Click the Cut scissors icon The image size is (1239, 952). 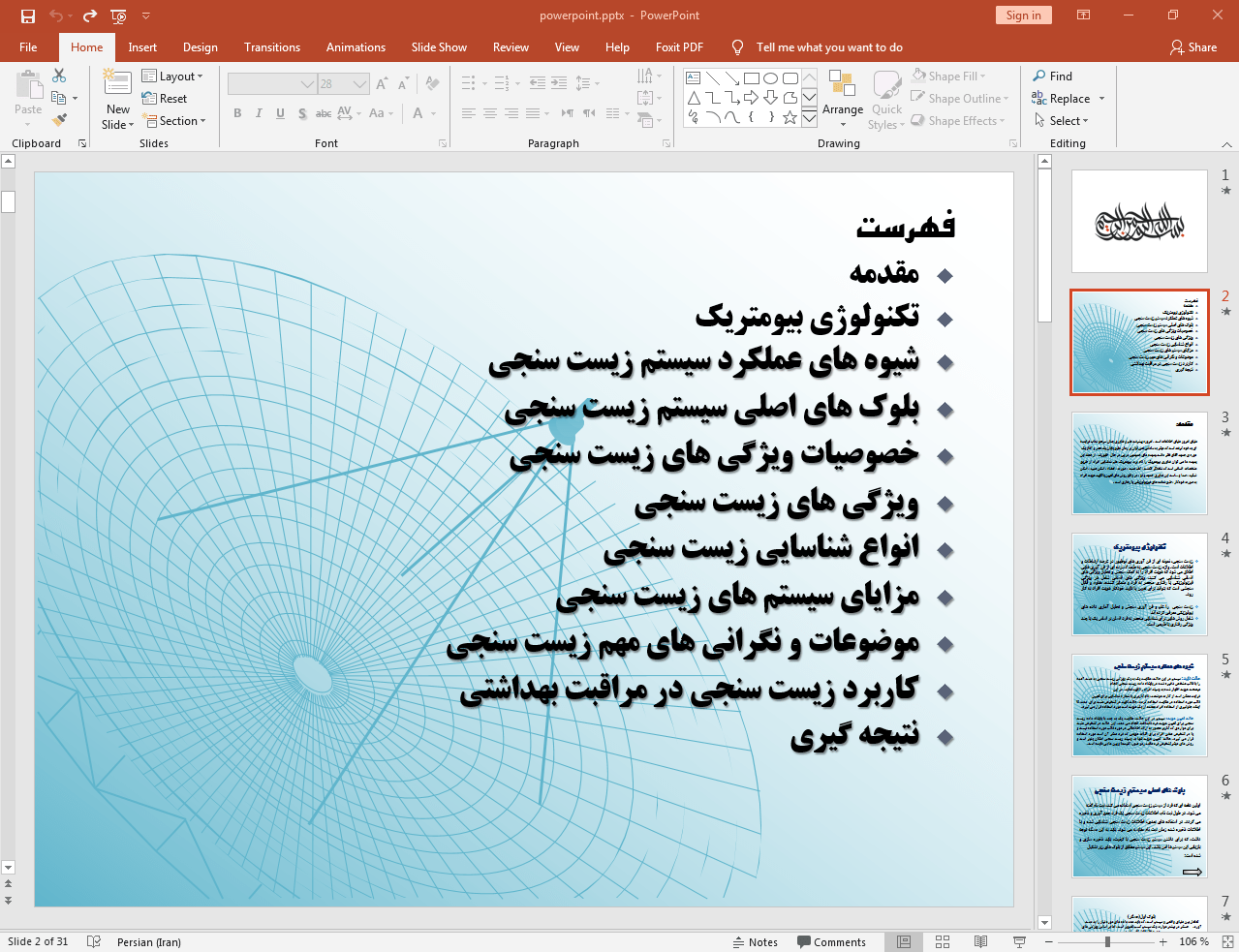(x=59, y=76)
